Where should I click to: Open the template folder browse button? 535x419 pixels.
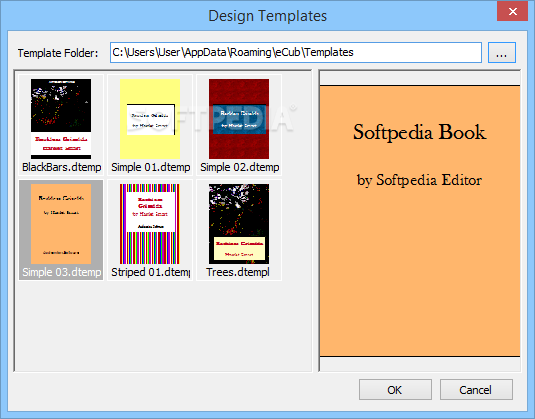point(502,53)
